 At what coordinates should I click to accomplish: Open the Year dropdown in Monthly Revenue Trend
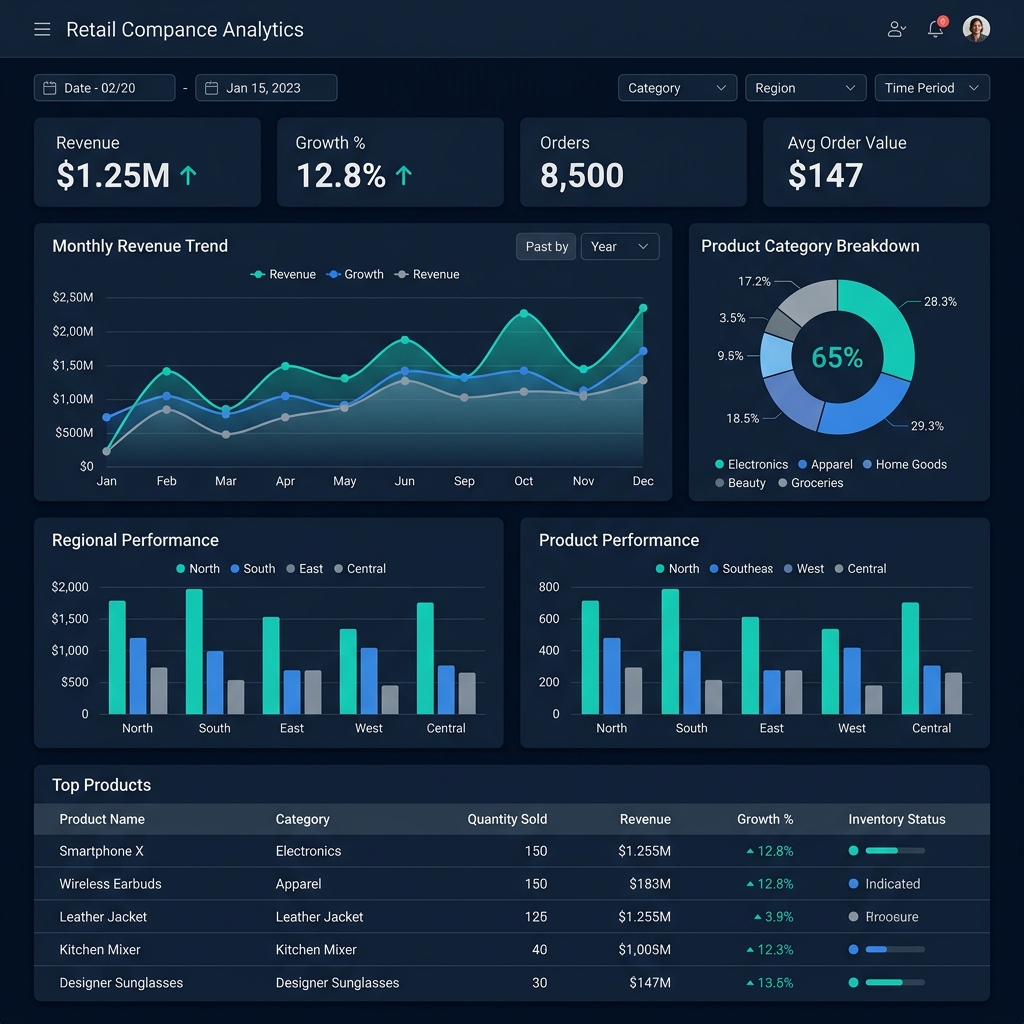click(x=620, y=247)
